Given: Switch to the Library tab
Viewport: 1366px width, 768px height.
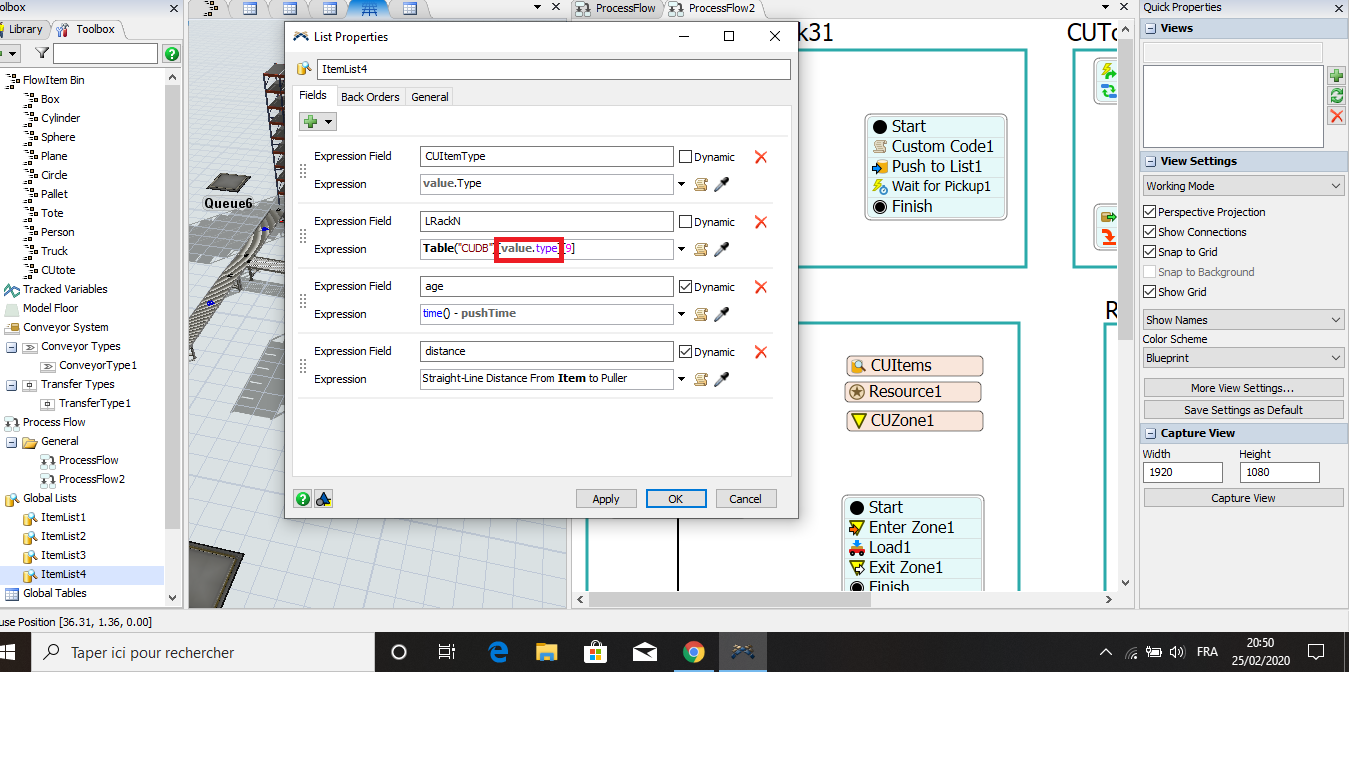Looking at the screenshot, I should (26, 29).
